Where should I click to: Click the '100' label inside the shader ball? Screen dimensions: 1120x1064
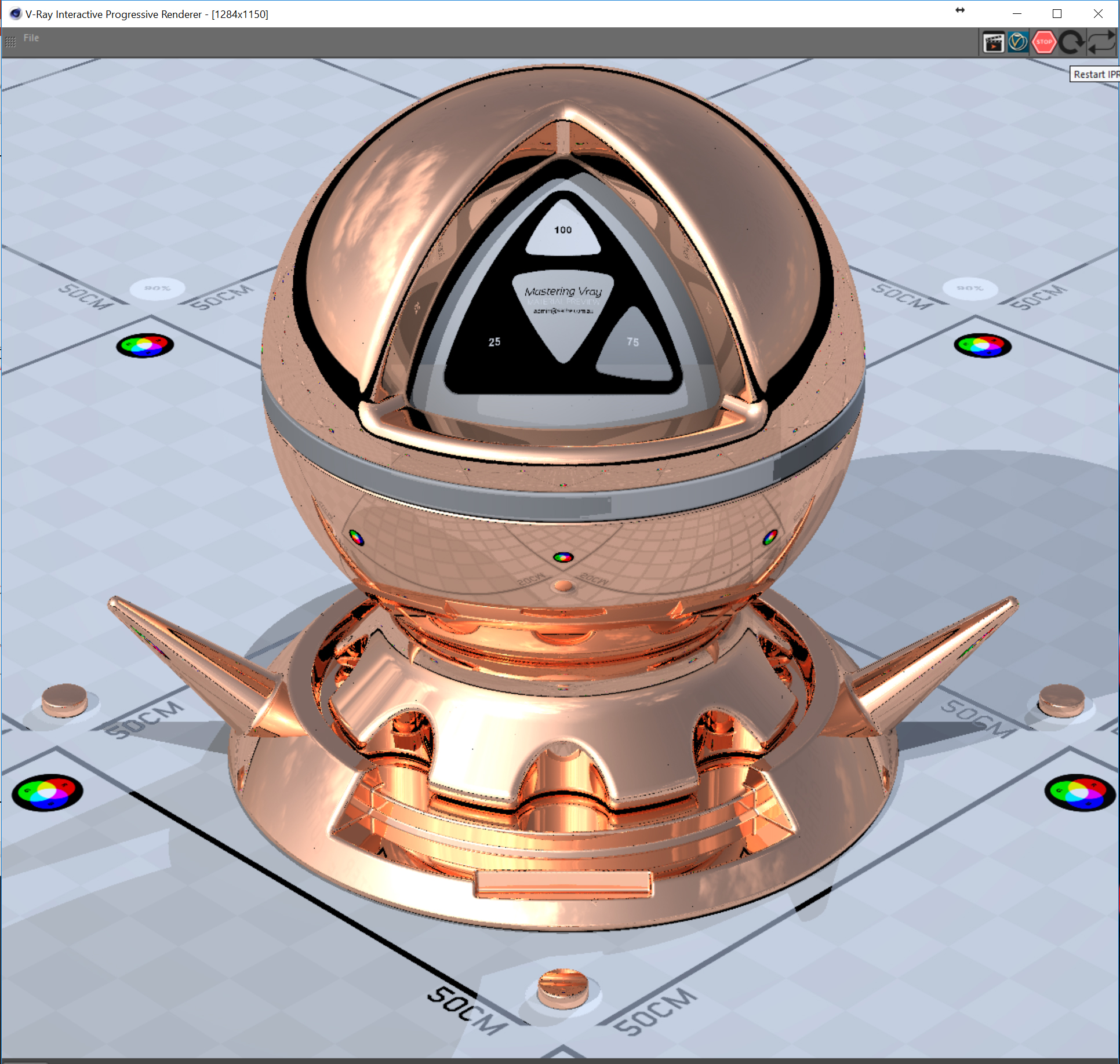(x=562, y=230)
